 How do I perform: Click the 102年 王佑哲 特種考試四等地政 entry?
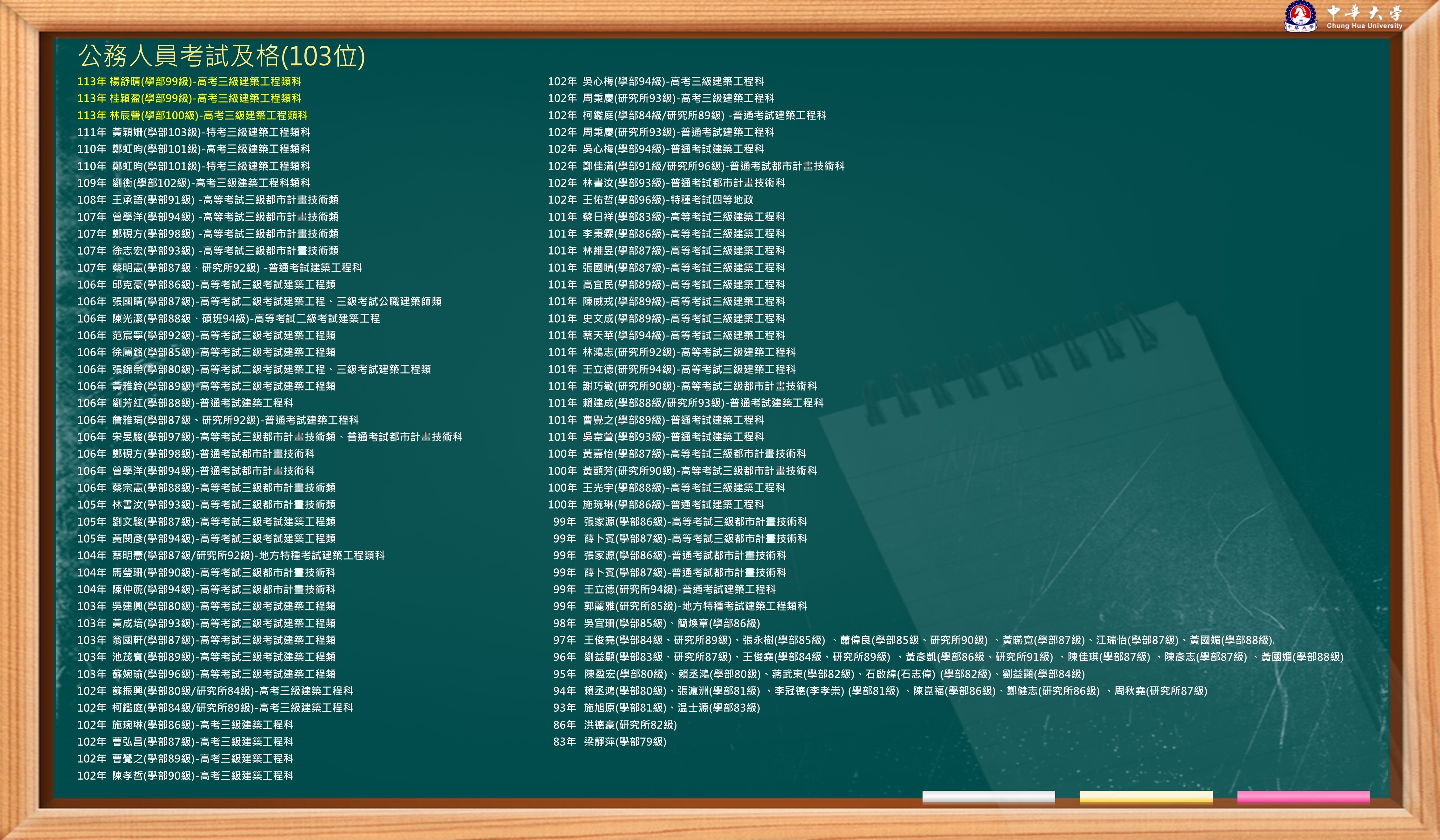650,200
